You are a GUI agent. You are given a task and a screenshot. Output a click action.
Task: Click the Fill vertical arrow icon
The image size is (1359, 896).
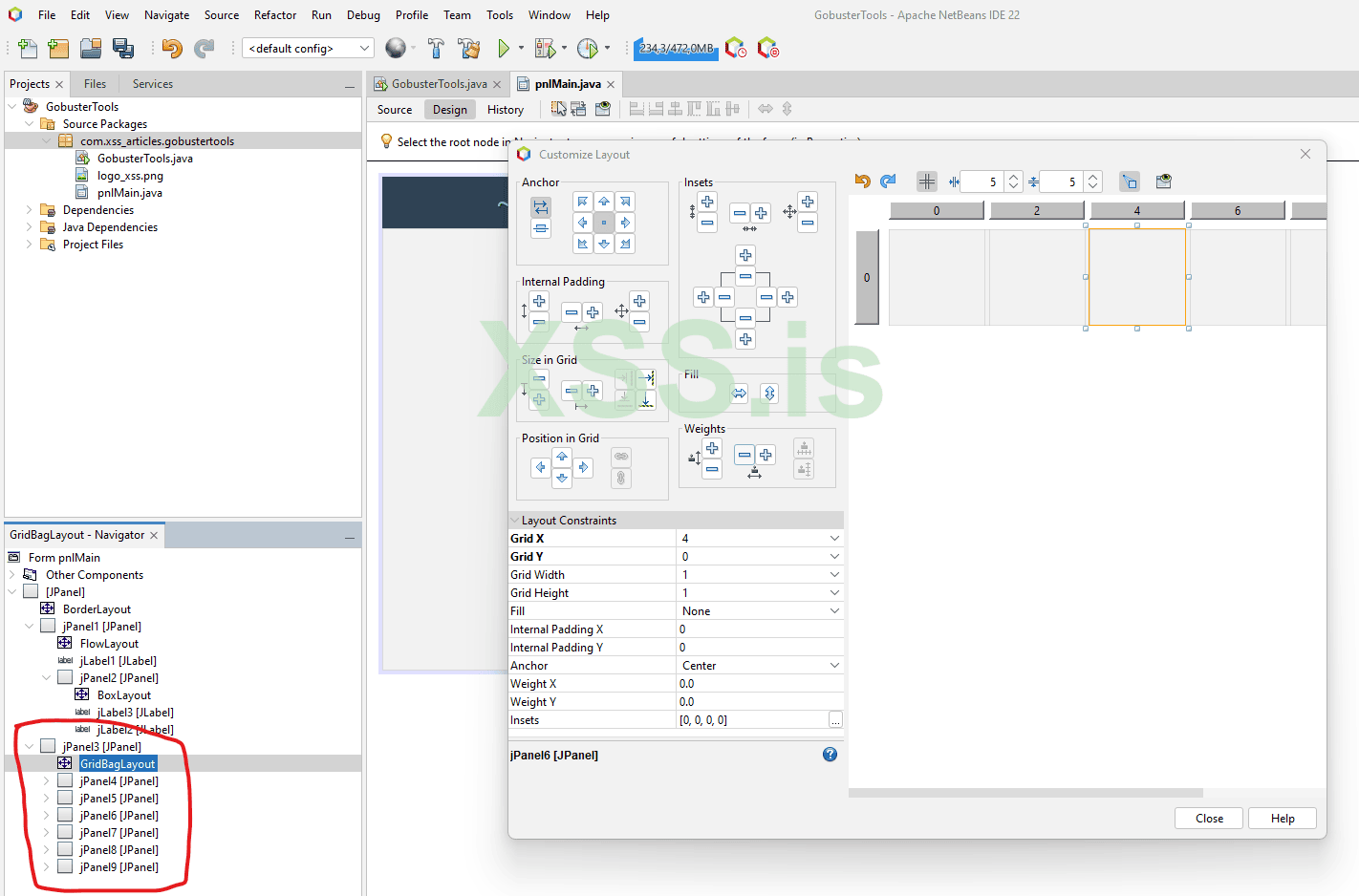coord(769,394)
